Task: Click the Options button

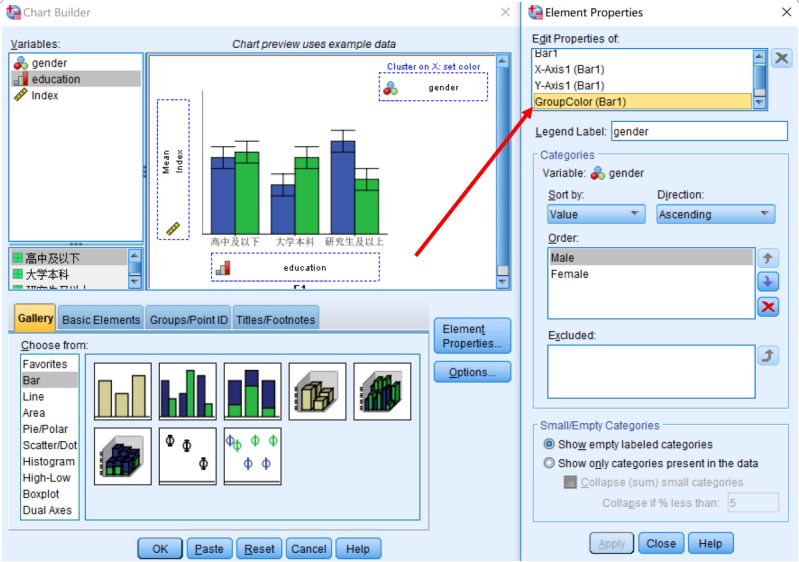Action: pos(472,372)
